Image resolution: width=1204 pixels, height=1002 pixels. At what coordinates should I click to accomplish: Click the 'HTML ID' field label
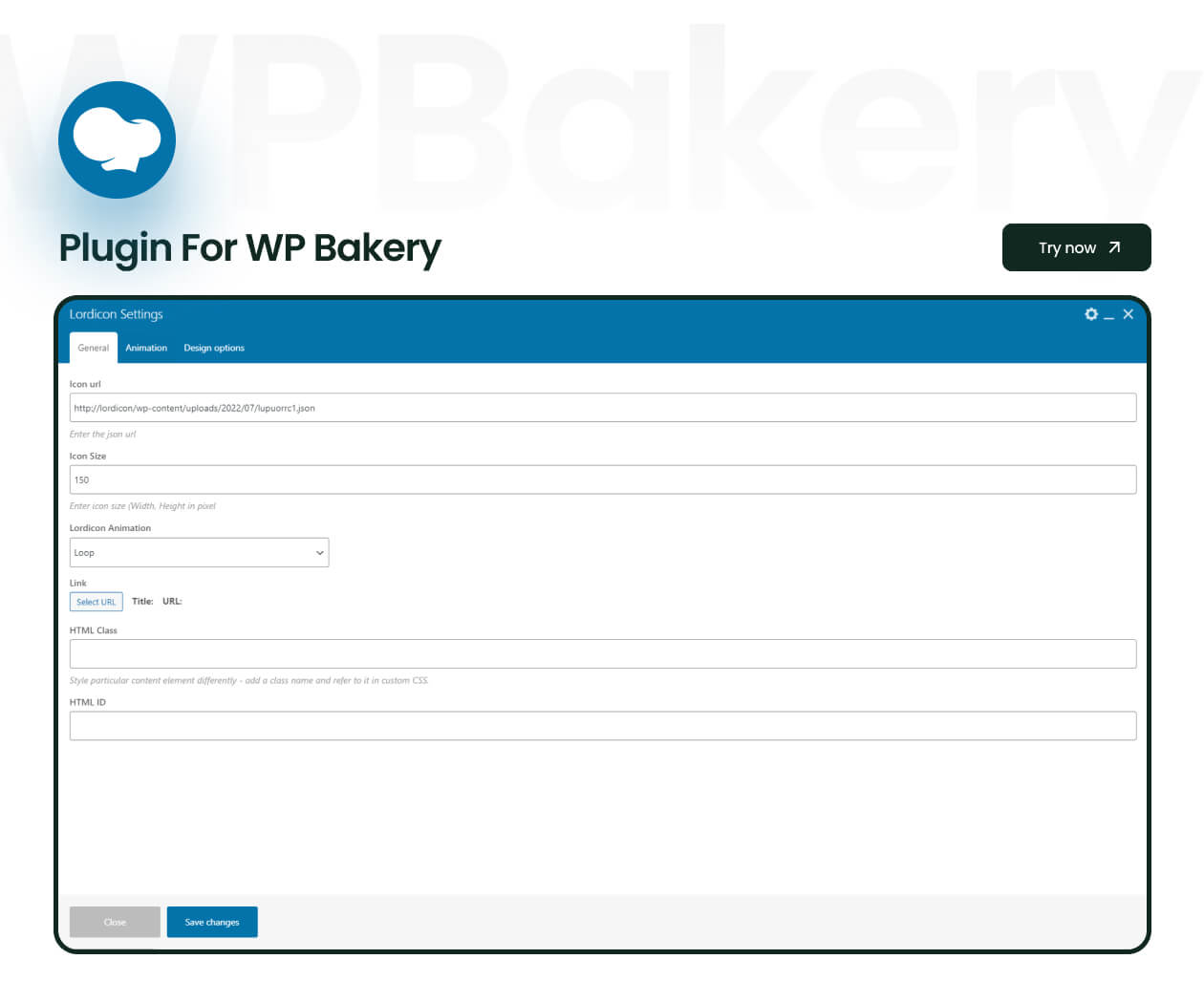(88, 702)
